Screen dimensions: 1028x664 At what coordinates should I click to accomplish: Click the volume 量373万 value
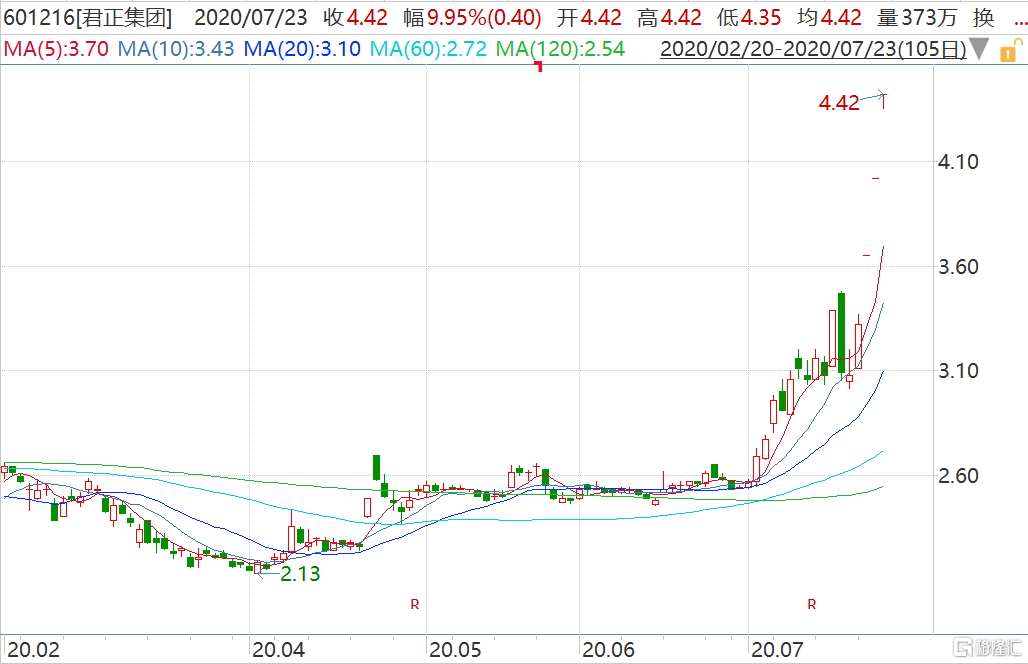point(917,18)
